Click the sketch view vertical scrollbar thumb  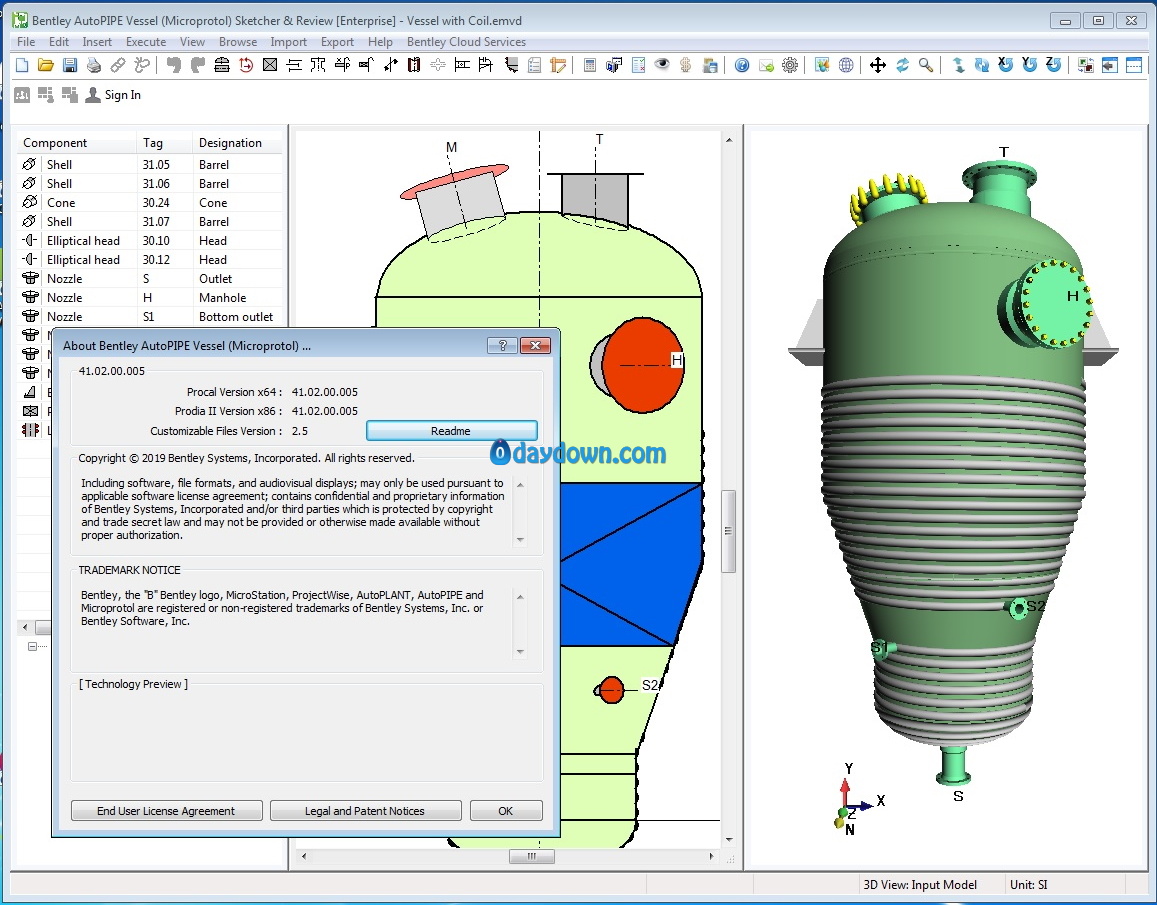tap(729, 531)
